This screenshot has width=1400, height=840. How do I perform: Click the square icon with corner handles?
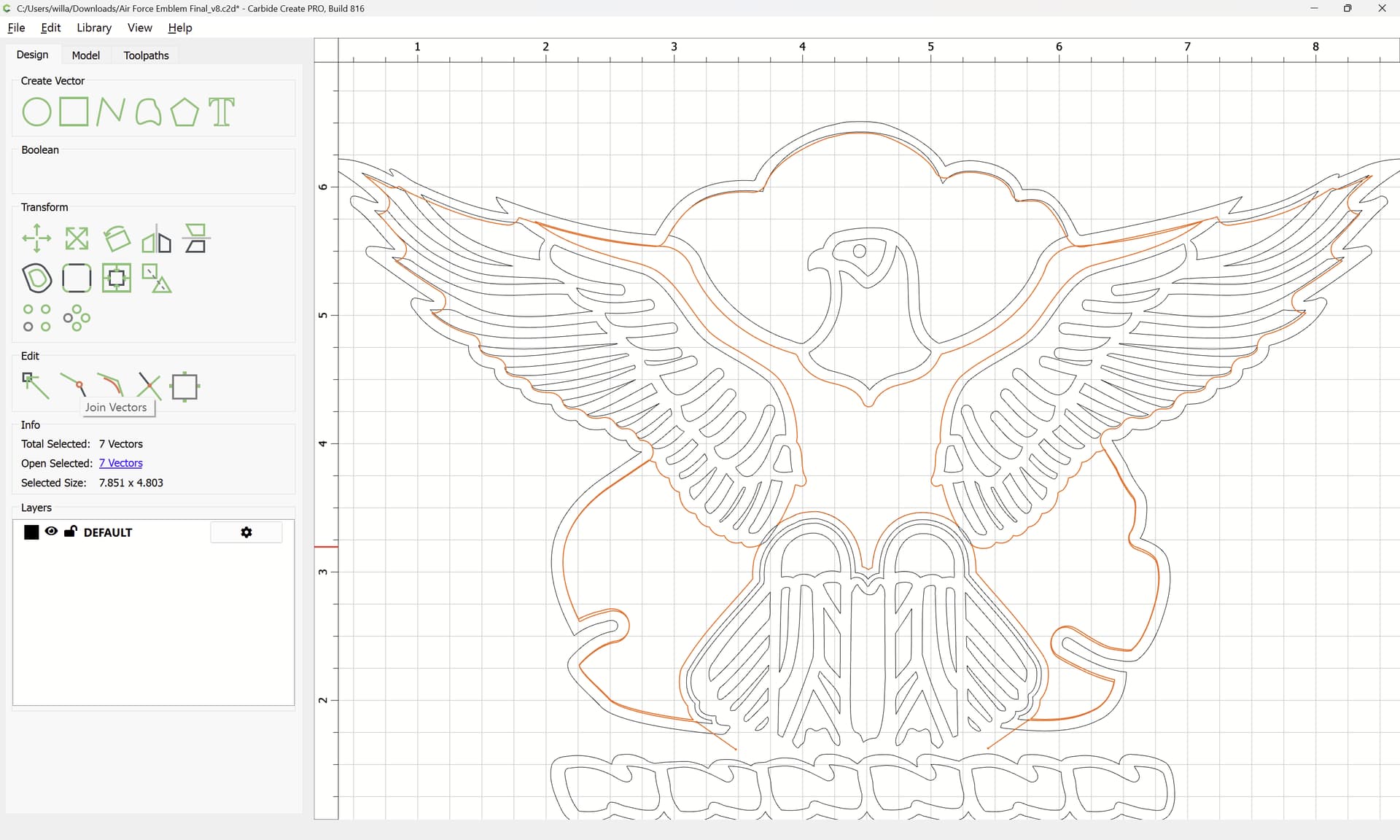(x=184, y=386)
